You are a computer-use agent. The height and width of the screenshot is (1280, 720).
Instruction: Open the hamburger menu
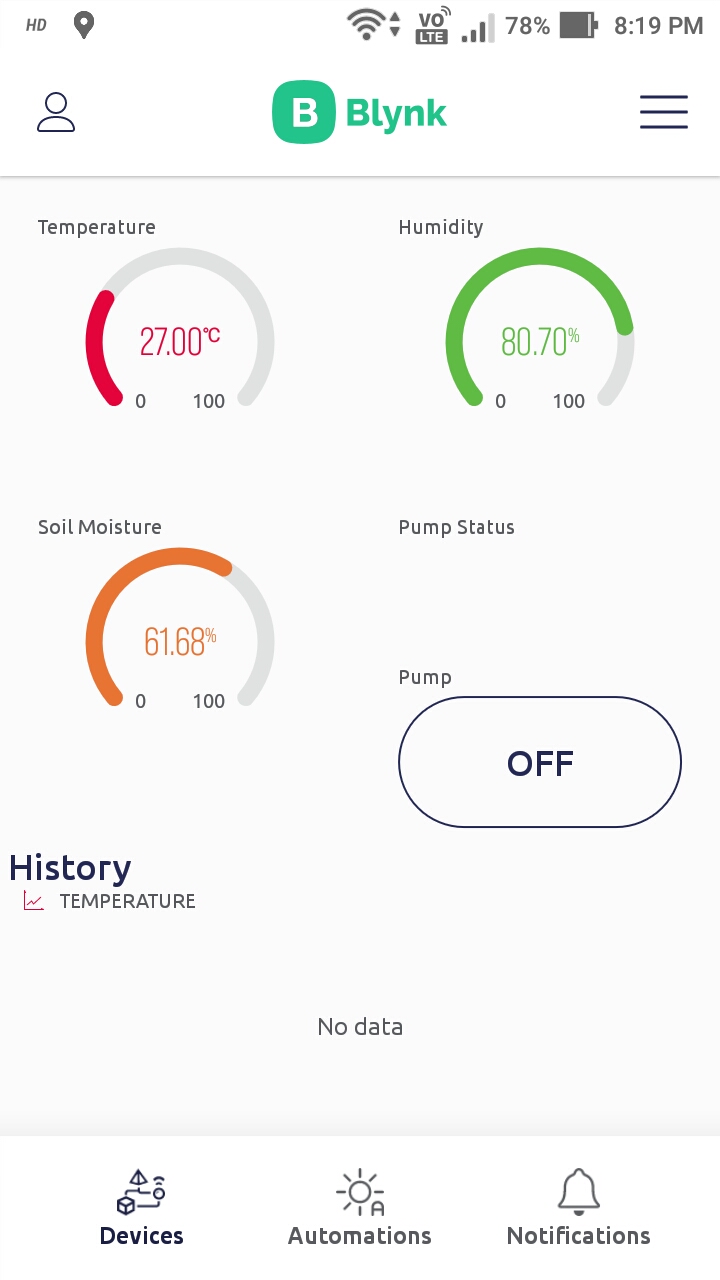pyautogui.click(x=663, y=112)
